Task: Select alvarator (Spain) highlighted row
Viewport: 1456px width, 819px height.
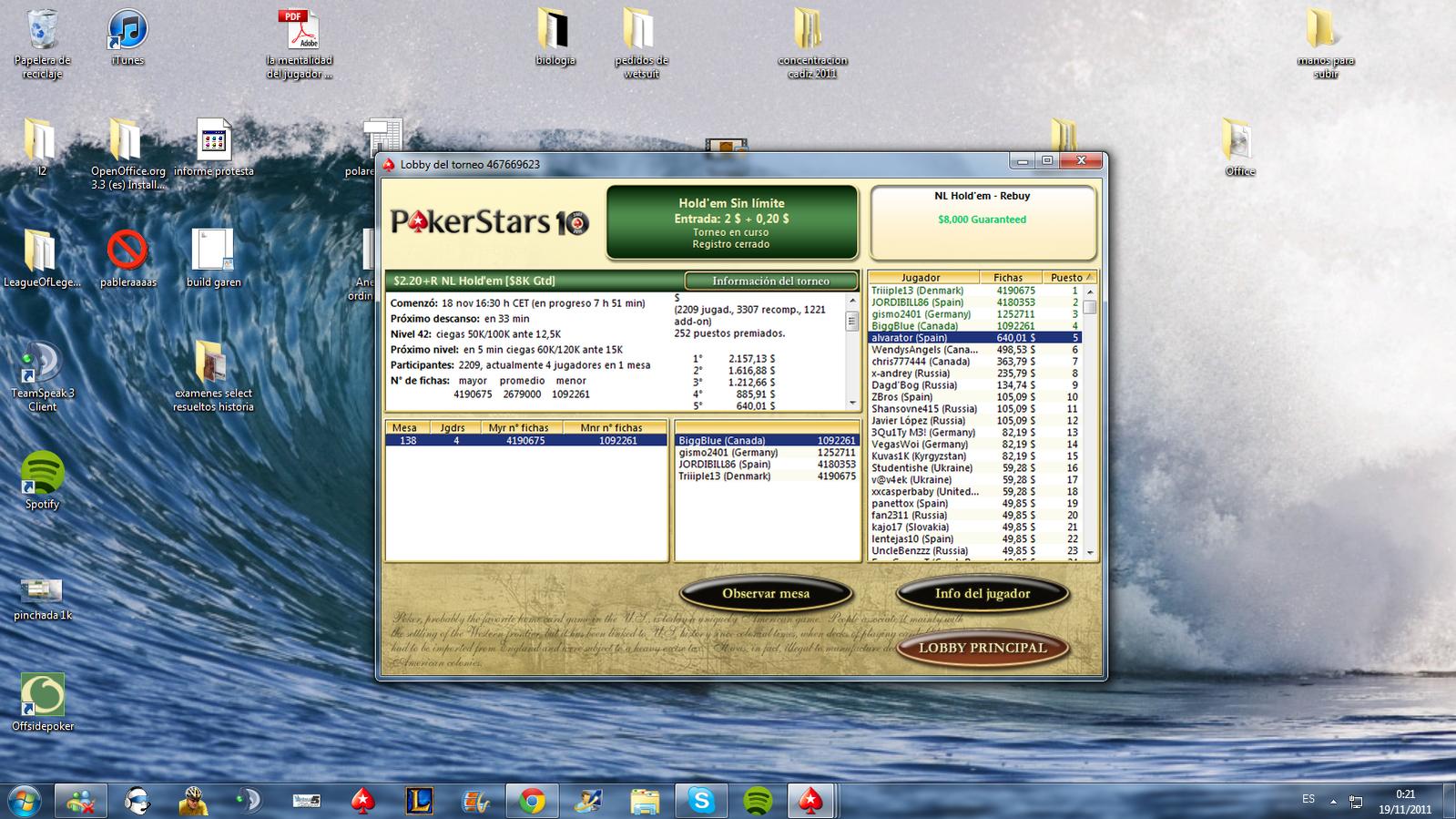Action: click(x=975, y=338)
